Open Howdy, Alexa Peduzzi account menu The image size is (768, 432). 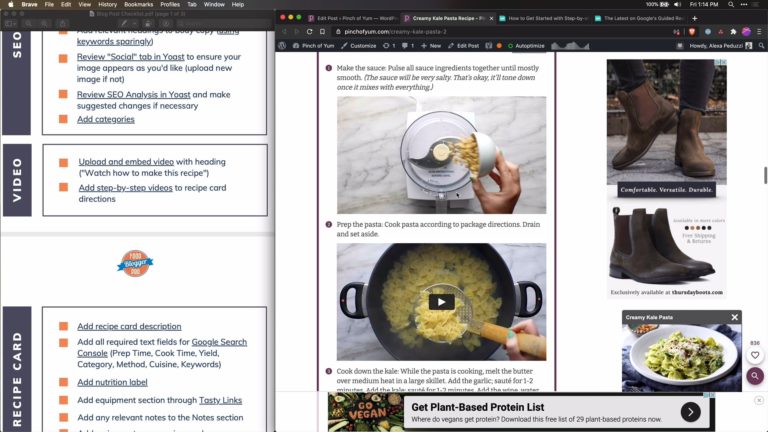tap(720, 46)
